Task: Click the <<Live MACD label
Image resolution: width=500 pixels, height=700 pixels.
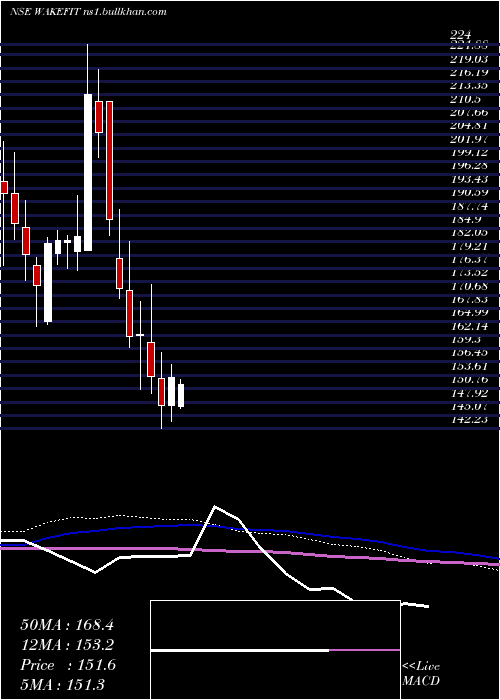Action: tap(421, 674)
